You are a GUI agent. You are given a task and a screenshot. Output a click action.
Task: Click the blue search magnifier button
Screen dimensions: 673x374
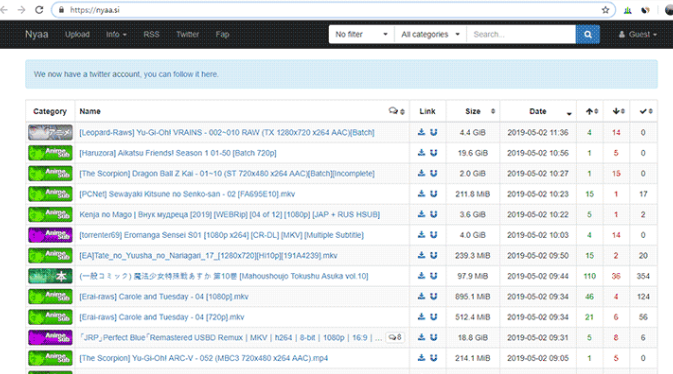pos(587,34)
